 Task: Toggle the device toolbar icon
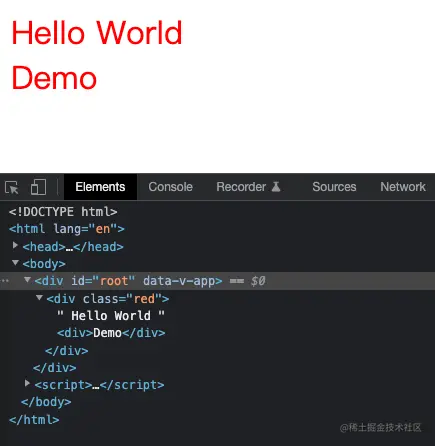click(38, 187)
